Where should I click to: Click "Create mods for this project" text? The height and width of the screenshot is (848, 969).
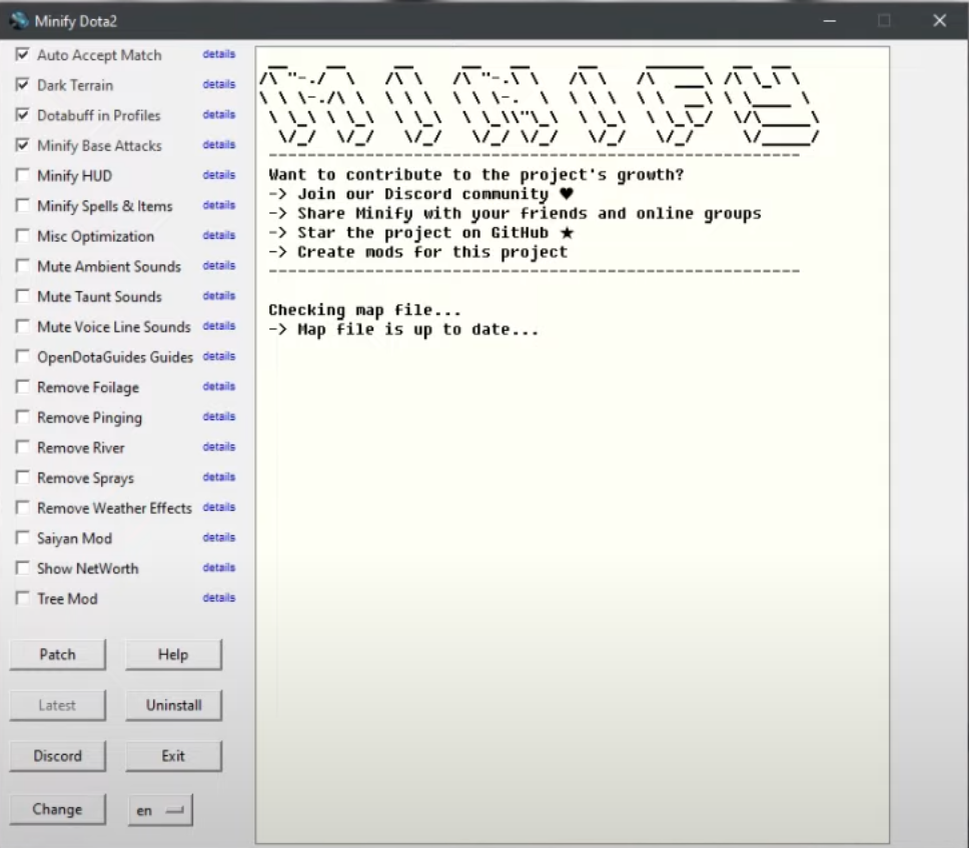(x=432, y=252)
